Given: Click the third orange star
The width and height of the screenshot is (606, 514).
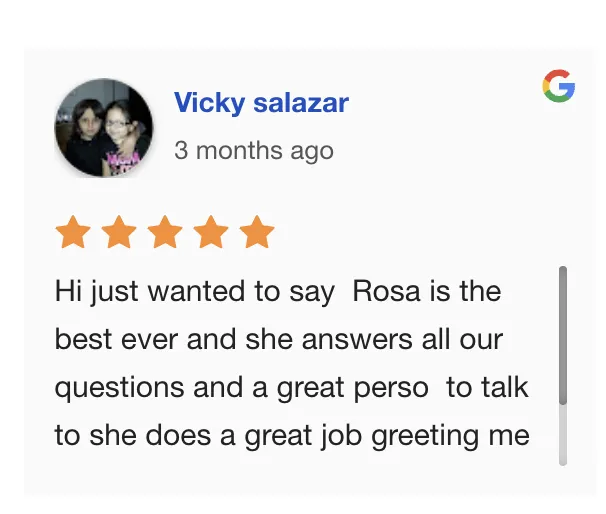Looking at the screenshot, I should pyautogui.click(x=165, y=232).
